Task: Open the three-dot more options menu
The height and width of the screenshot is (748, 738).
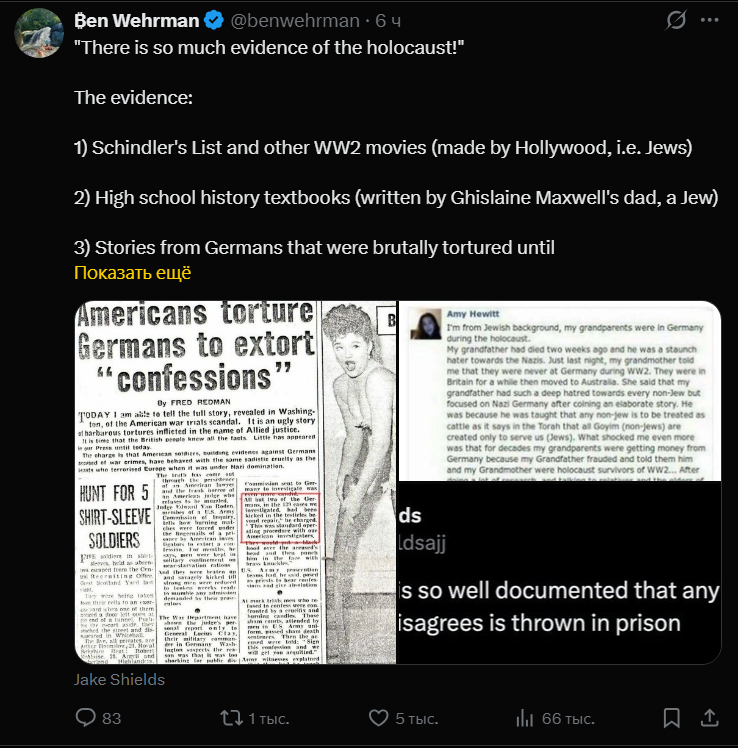Action: (709, 20)
